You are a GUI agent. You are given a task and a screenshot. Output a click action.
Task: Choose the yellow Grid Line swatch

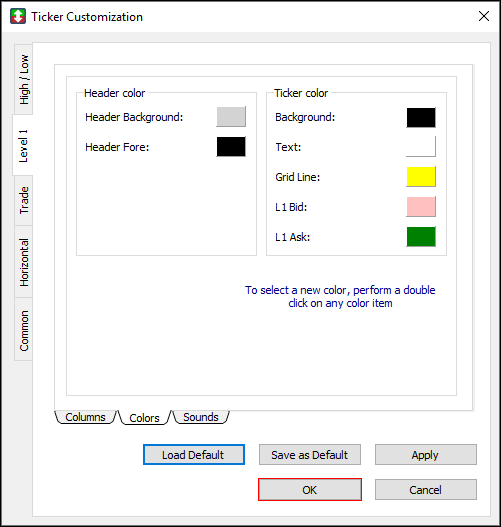pos(421,176)
